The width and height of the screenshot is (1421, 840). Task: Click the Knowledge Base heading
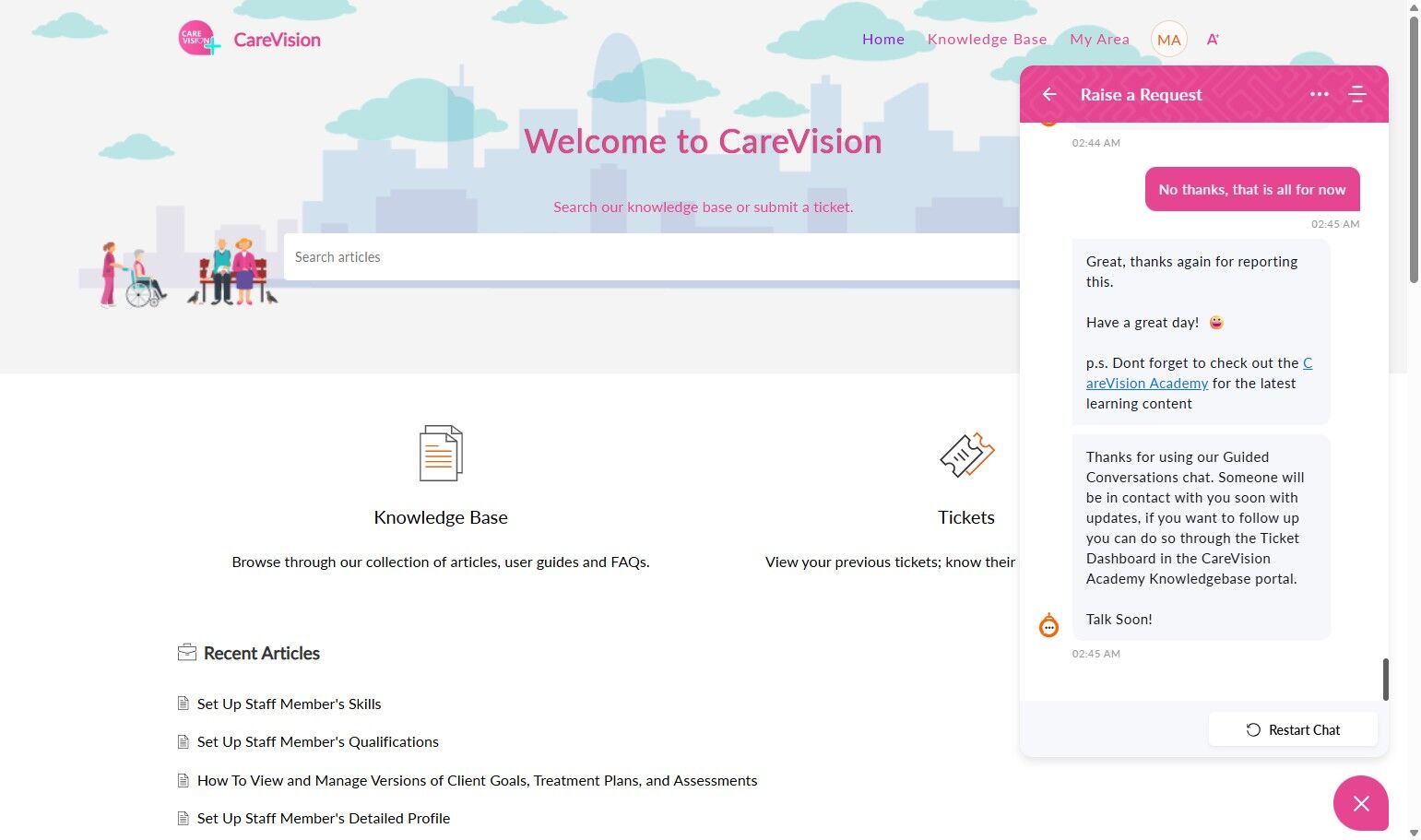(x=441, y=517)
